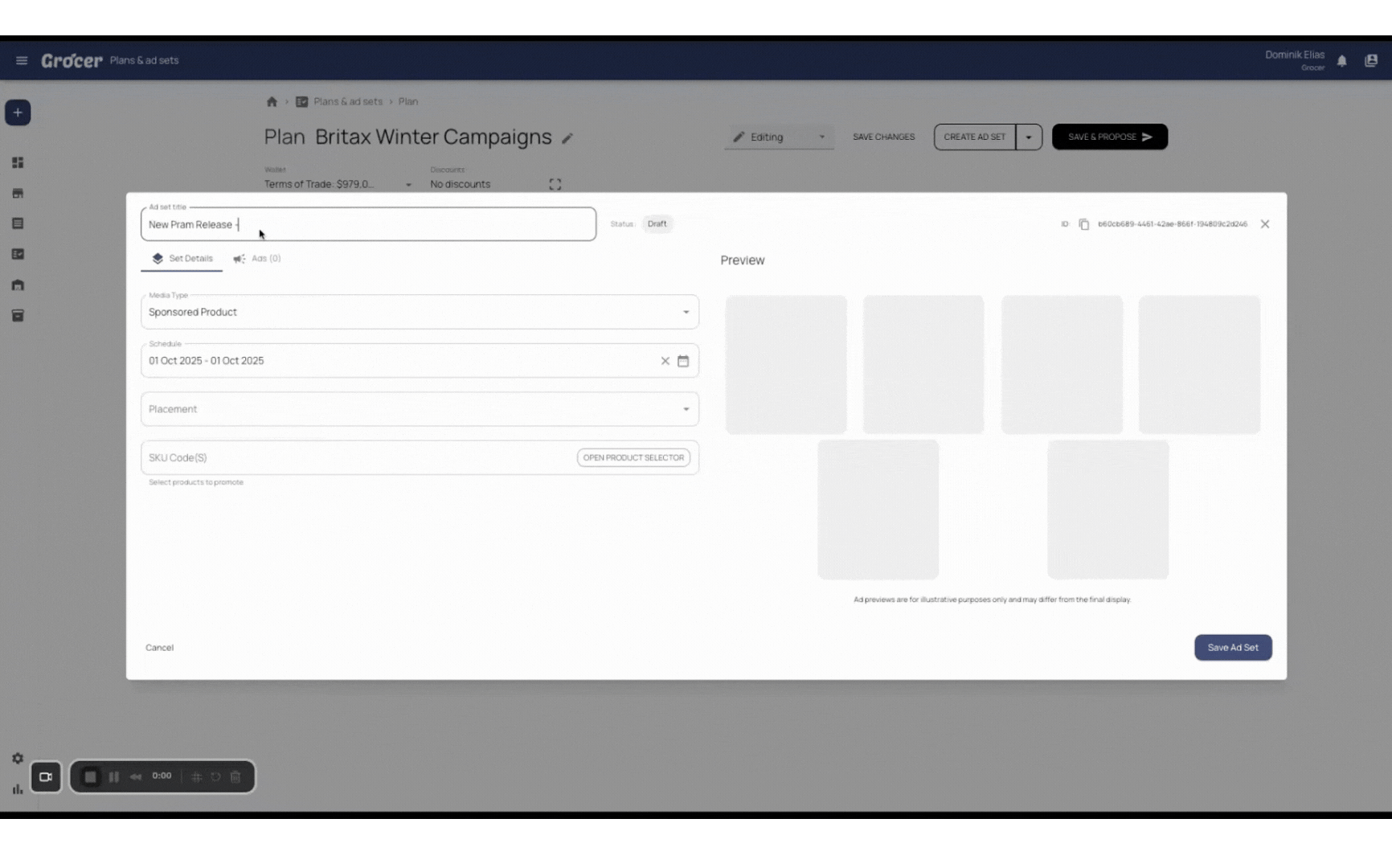Click the screen recorder camera button

pos(46,776)
